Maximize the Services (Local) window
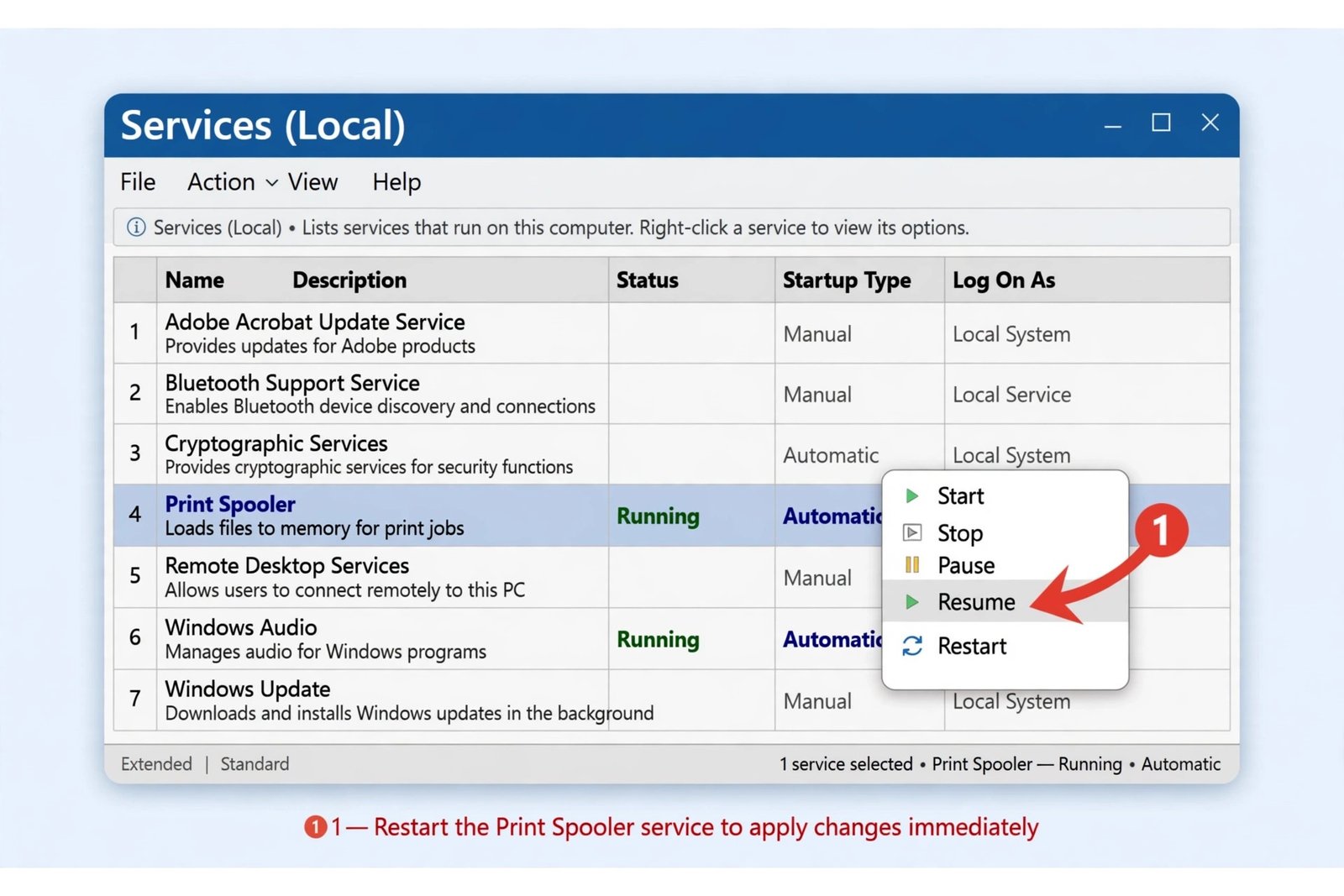 1161,123
